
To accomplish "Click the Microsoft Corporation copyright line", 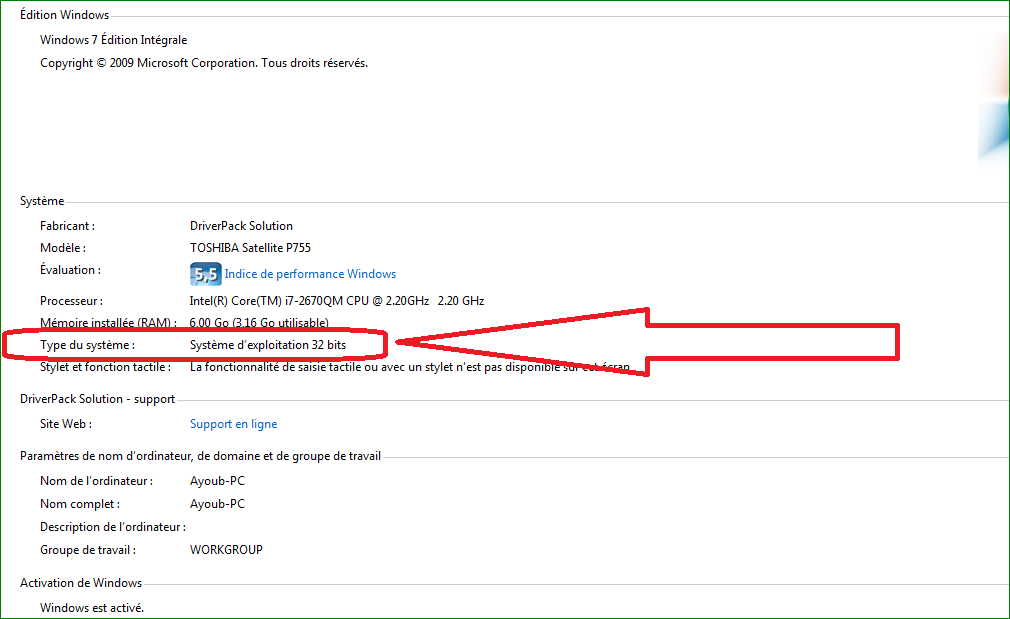I will [x=204, y=63].
